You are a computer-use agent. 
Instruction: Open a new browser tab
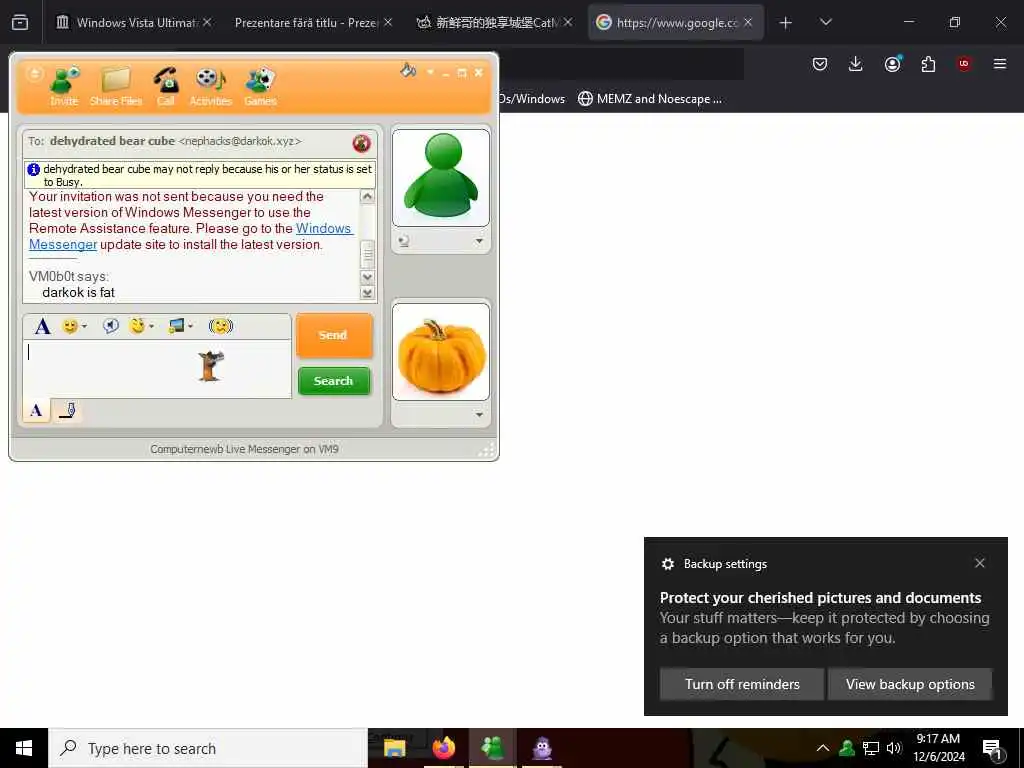click(x=786, y=23)
